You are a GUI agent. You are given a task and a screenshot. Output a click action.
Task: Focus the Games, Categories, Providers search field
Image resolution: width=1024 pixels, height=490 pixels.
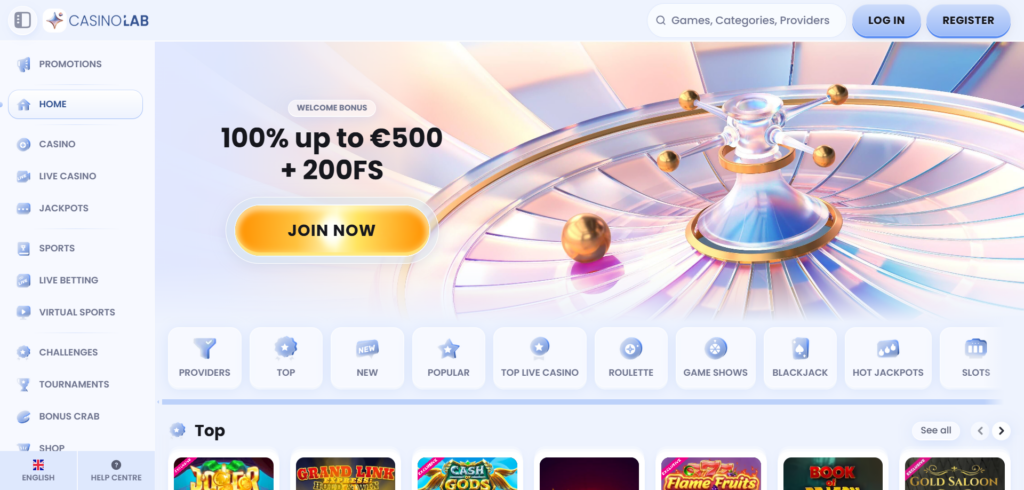point(746,20)
